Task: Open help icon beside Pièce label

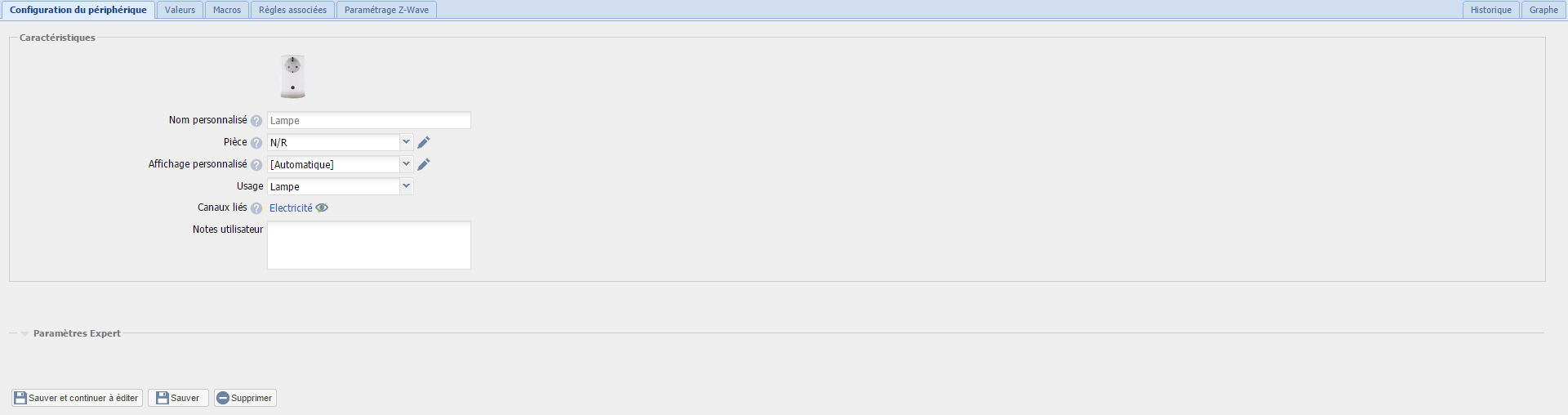Action: (256, 143)
